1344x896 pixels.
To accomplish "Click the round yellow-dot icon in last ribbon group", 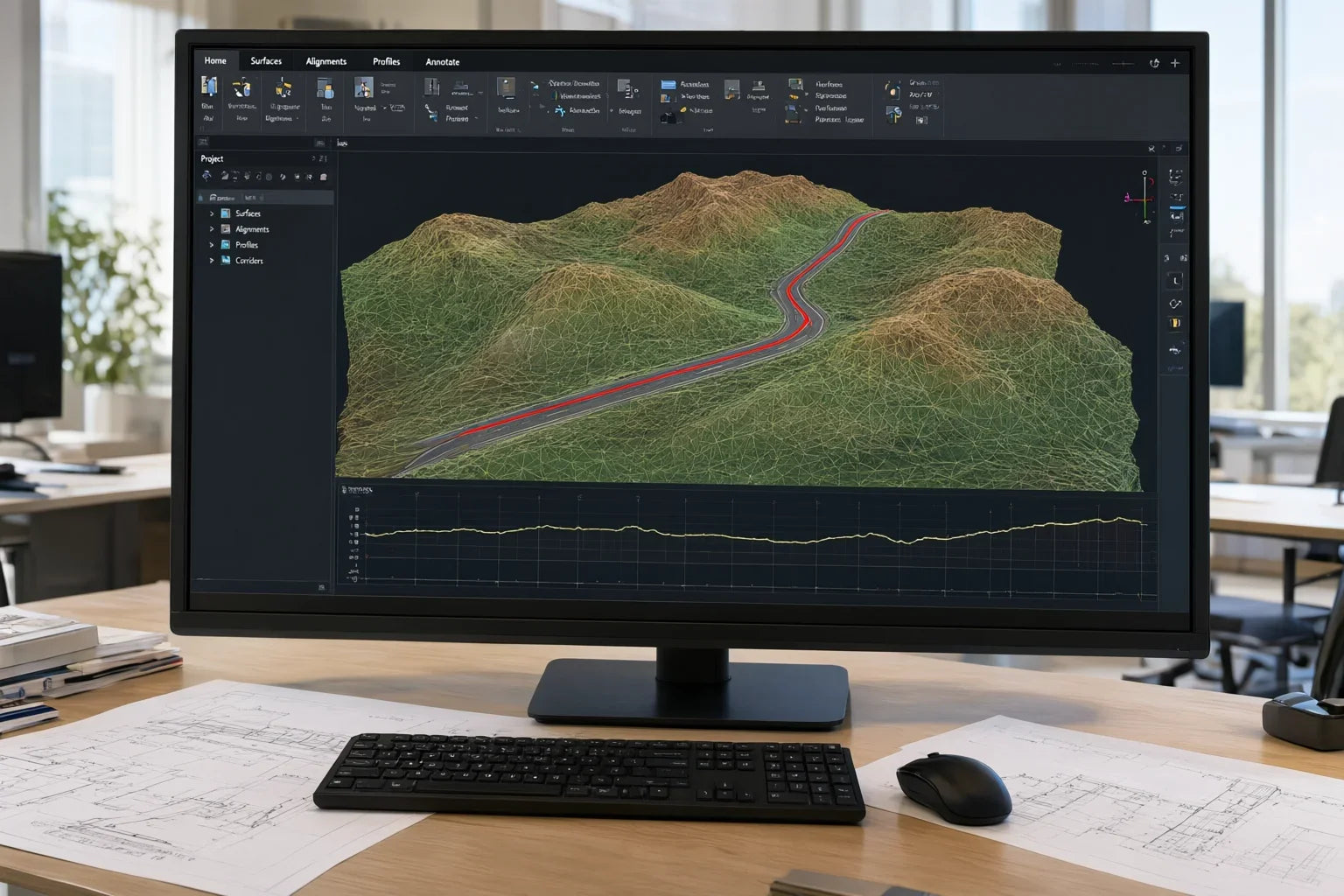I will tap(892, 90).
